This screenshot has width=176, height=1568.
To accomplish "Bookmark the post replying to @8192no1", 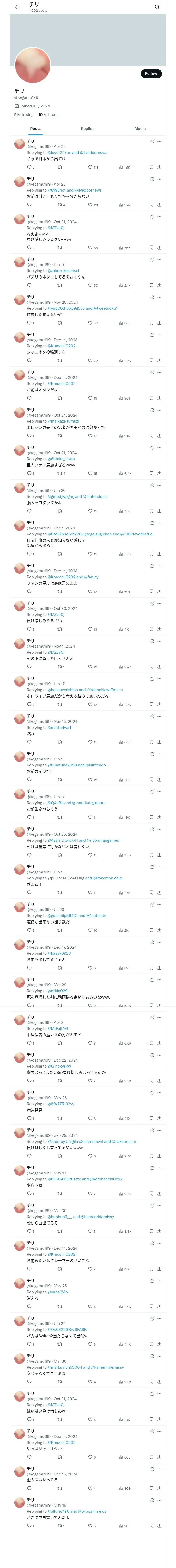I will [152, 205].
